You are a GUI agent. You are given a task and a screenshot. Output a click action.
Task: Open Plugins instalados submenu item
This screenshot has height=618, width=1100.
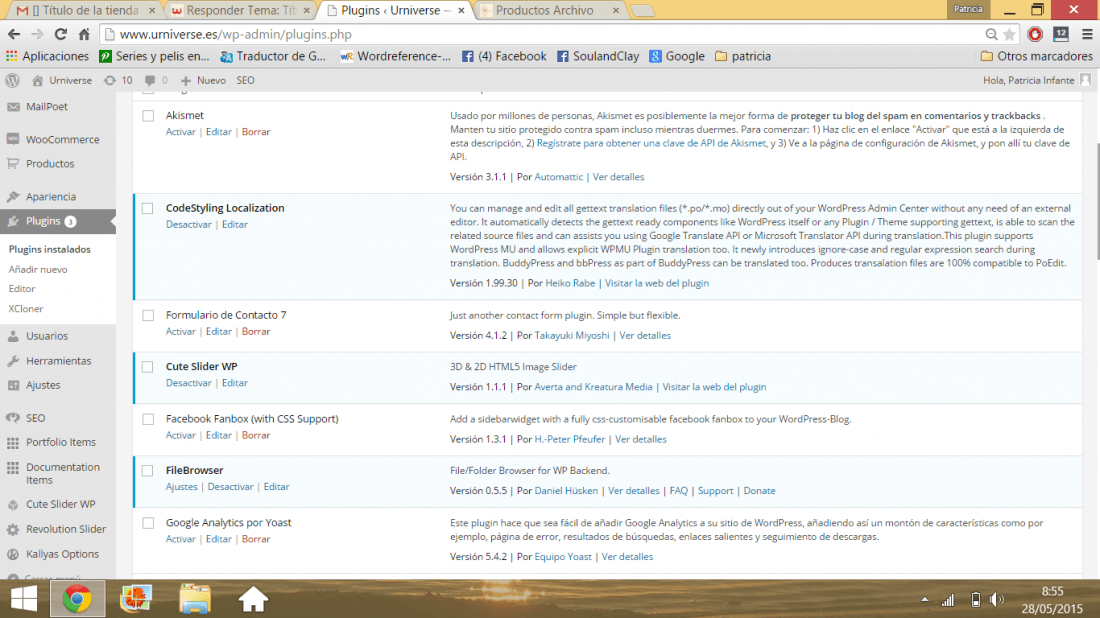(50, 250)
